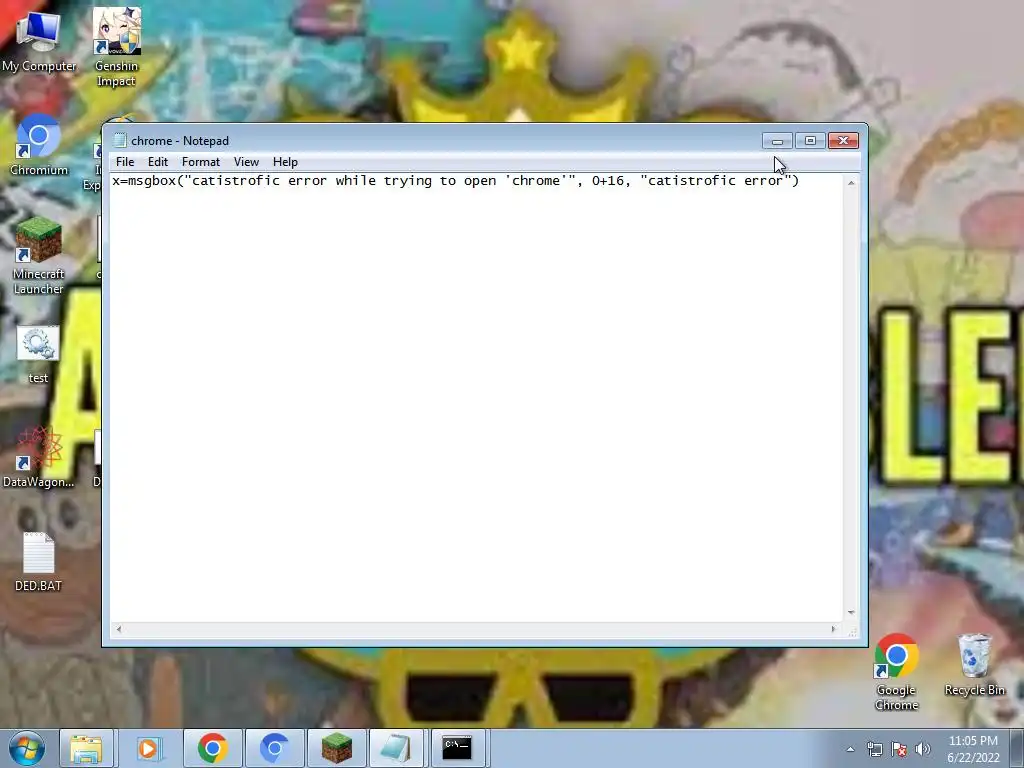This screenshot has width=1024, height=768.
Task: Select the Genshin Impact desktop shortcut
Action: pyautogui.click(x=116, y=47)
